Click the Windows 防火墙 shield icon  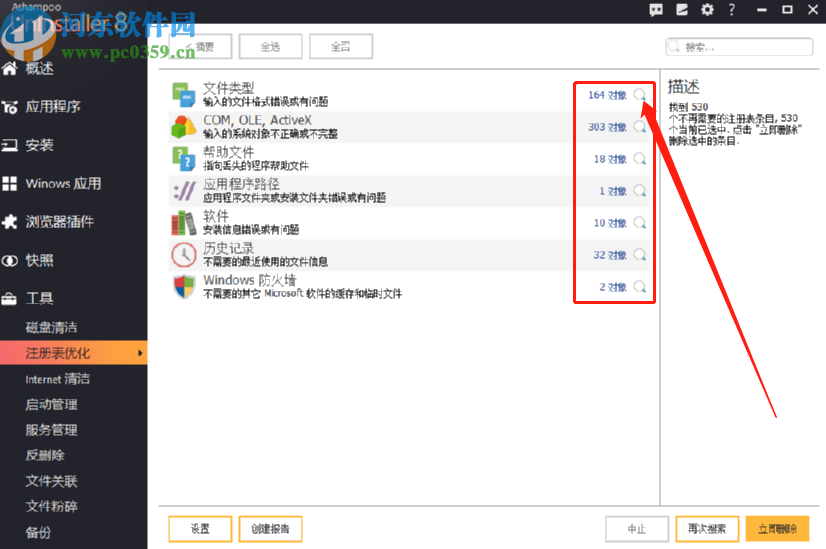tap(184, 287)
